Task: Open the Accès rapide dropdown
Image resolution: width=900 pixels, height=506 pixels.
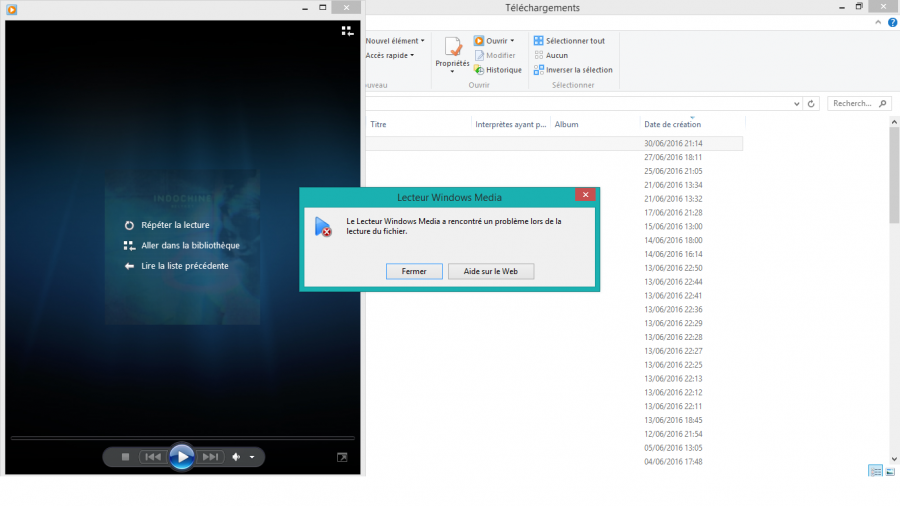Action: [x=390, y=56]
